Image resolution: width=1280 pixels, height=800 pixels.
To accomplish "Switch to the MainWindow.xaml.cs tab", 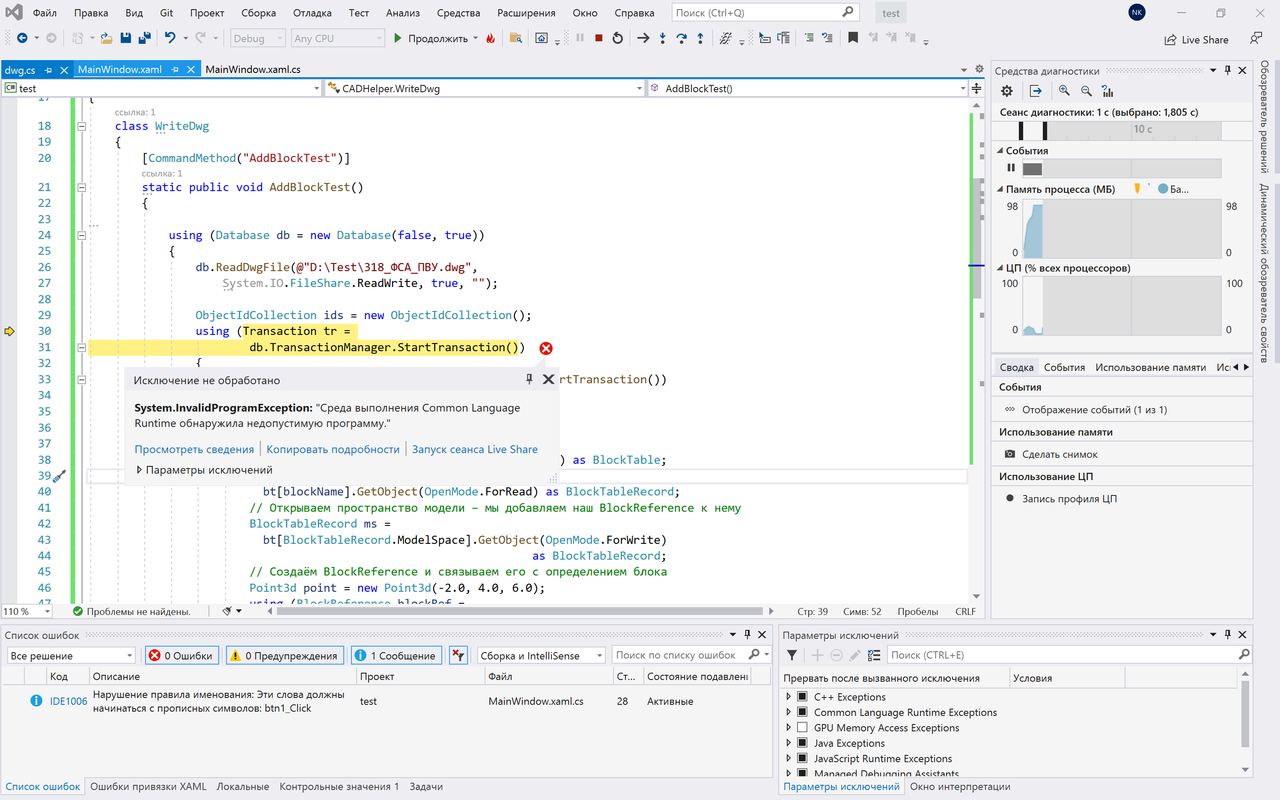I will (253, 70).
